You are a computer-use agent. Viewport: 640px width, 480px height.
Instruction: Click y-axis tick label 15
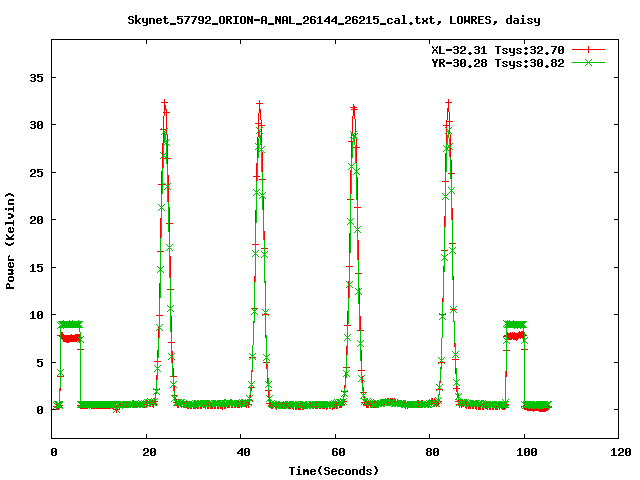[x=36, y=268]
